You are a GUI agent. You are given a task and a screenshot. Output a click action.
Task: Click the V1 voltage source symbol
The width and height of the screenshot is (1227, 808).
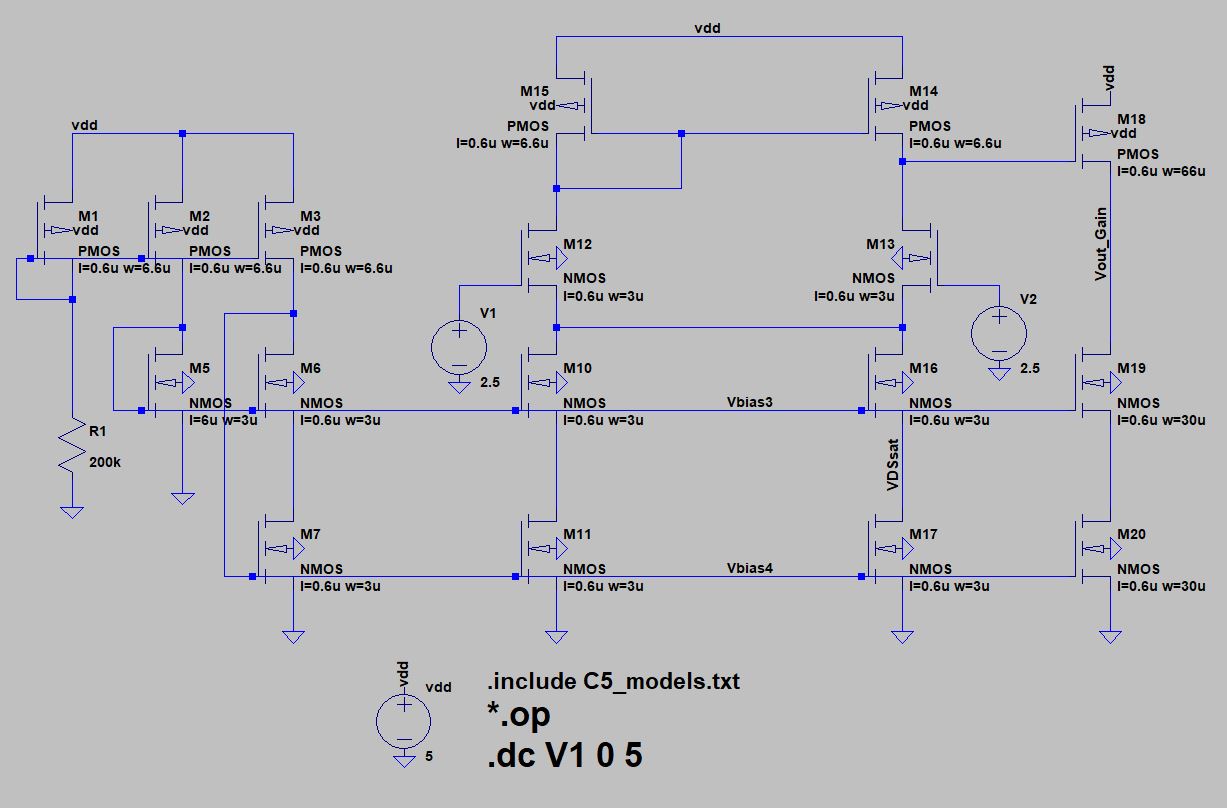tap(459, 346)
